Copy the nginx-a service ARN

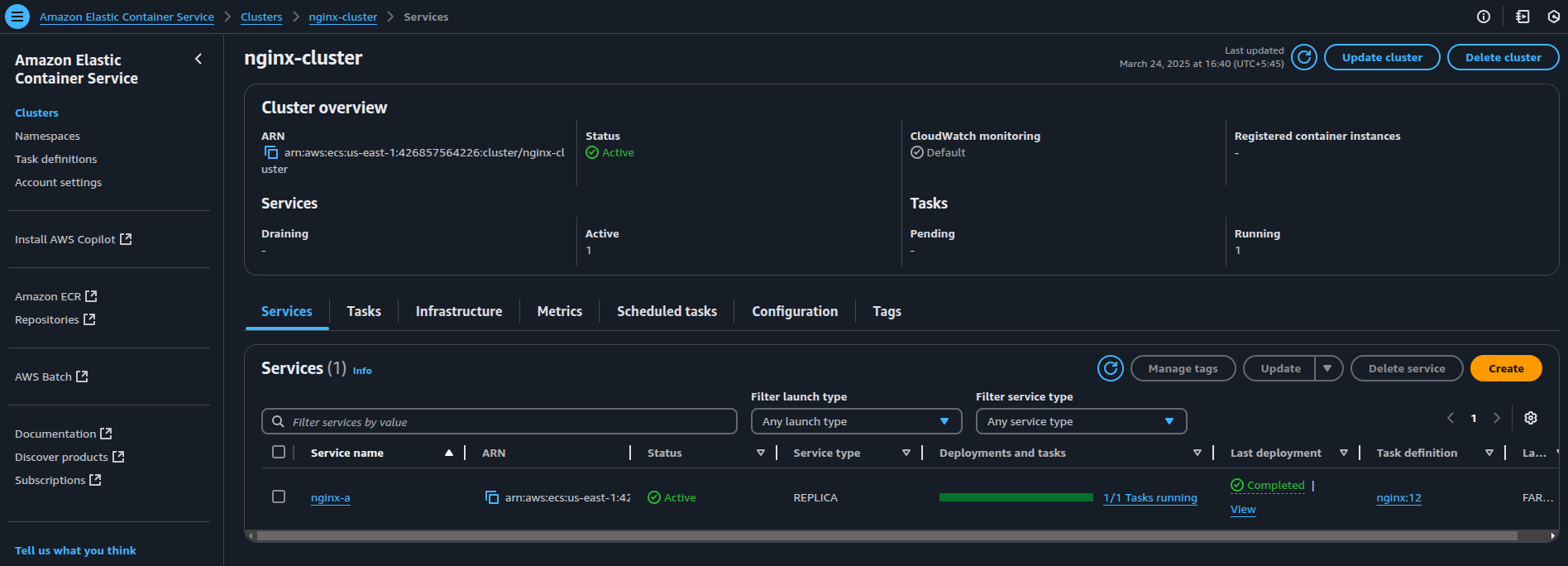coord(491,497)
